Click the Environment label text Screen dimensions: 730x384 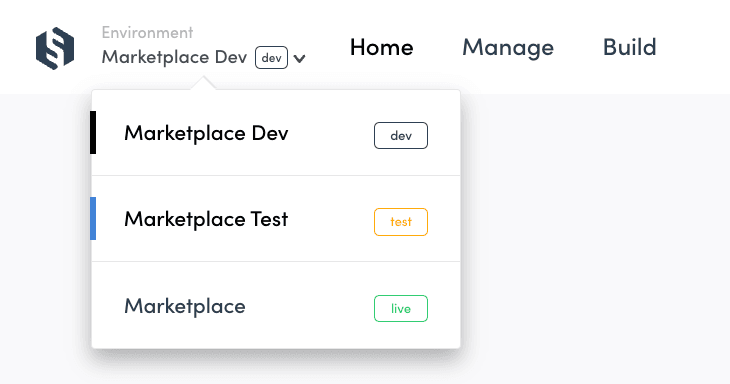pos(147,33)
